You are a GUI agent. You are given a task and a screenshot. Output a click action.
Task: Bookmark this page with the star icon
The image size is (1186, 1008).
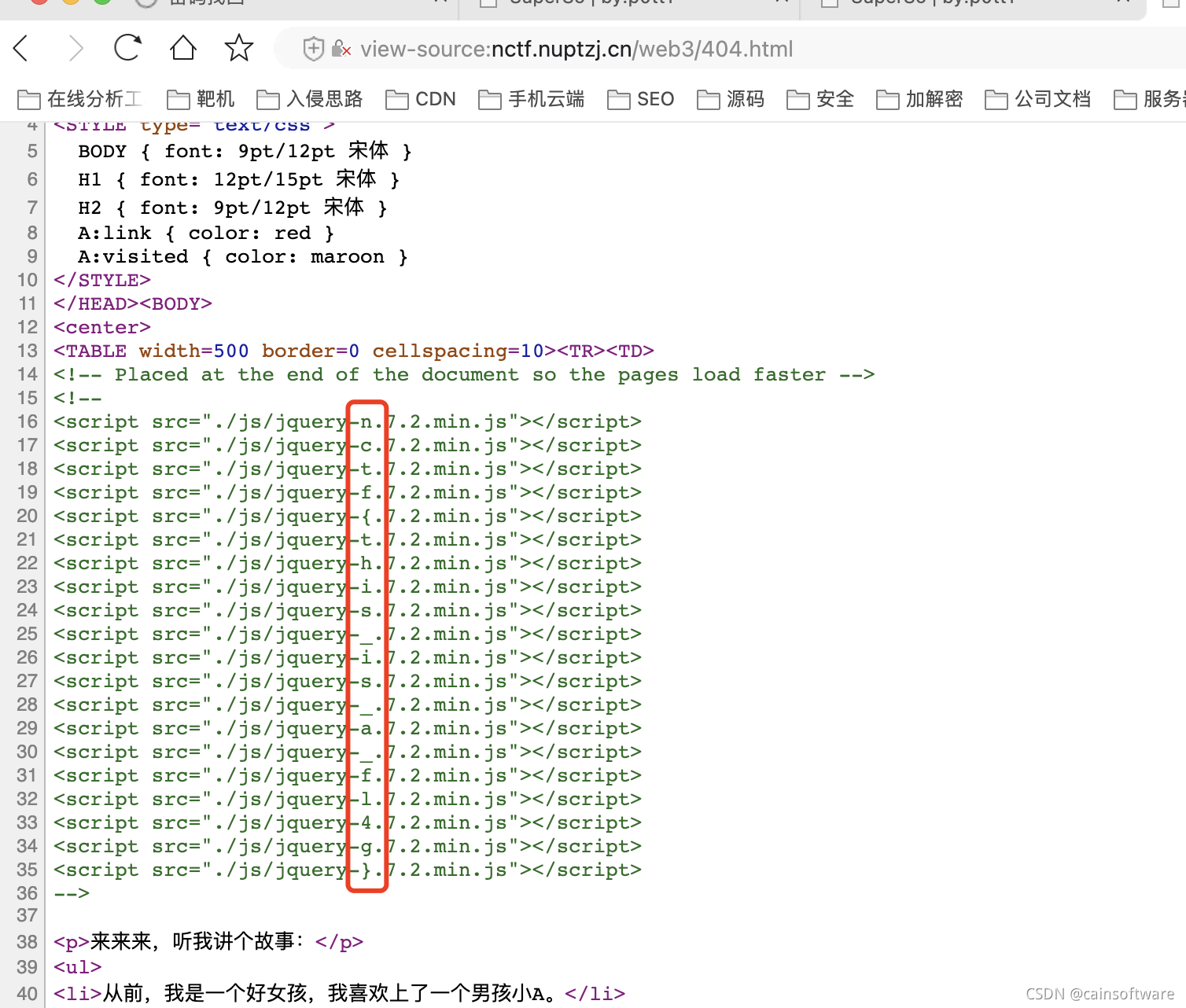[239, 48]
